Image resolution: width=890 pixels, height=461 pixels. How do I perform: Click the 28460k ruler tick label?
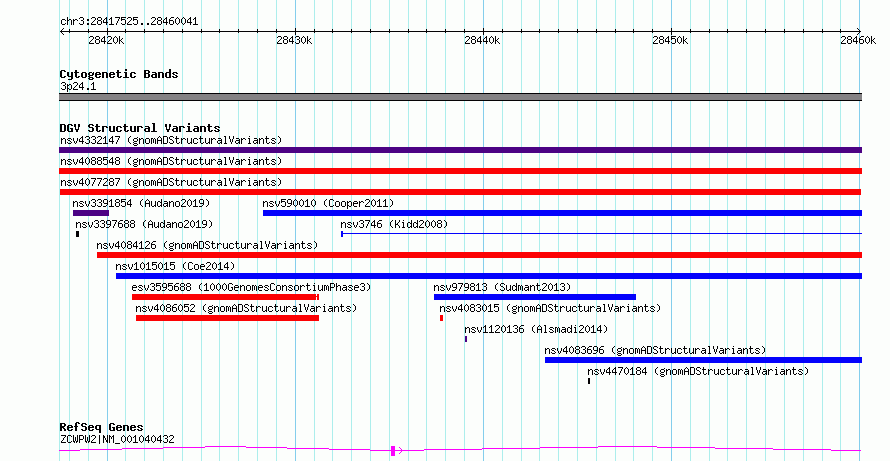click(858, 40)
